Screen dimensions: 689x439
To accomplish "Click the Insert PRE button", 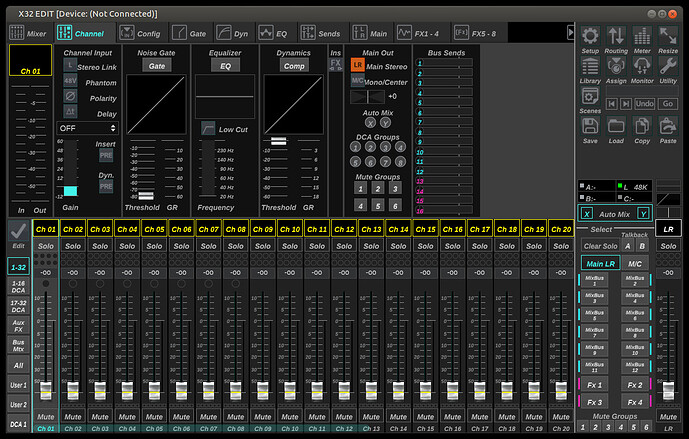I will click(106, 155).
